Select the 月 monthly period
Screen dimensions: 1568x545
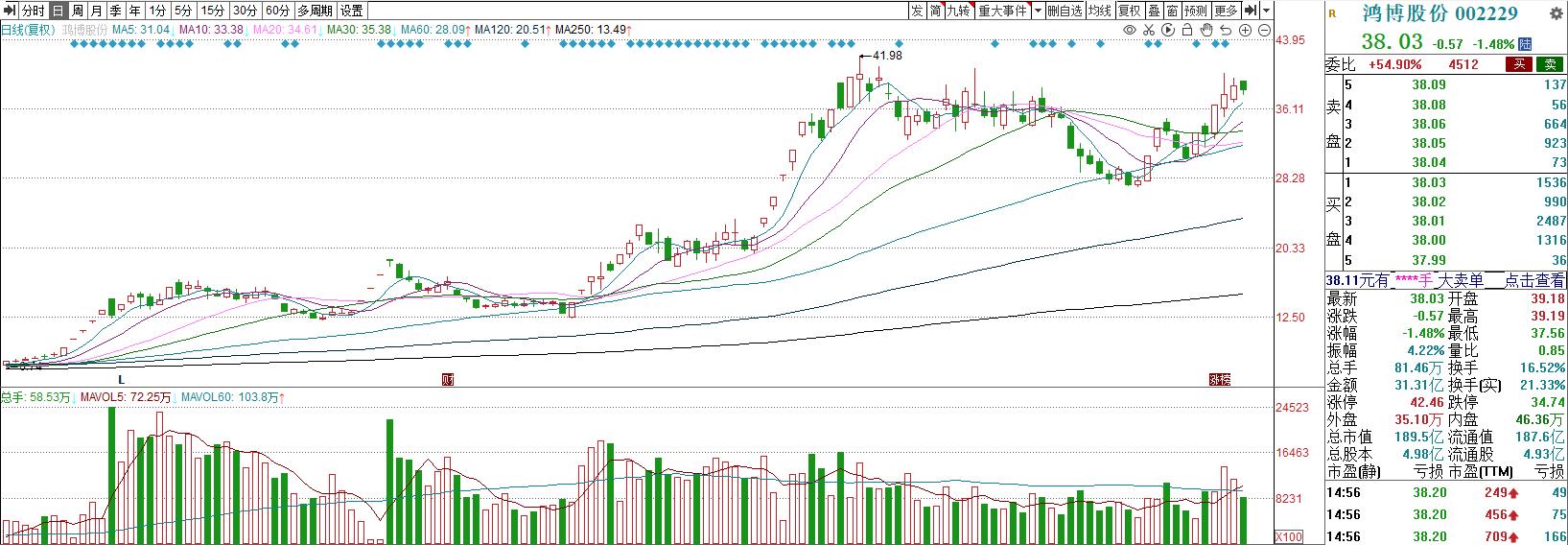click(96, 11)
